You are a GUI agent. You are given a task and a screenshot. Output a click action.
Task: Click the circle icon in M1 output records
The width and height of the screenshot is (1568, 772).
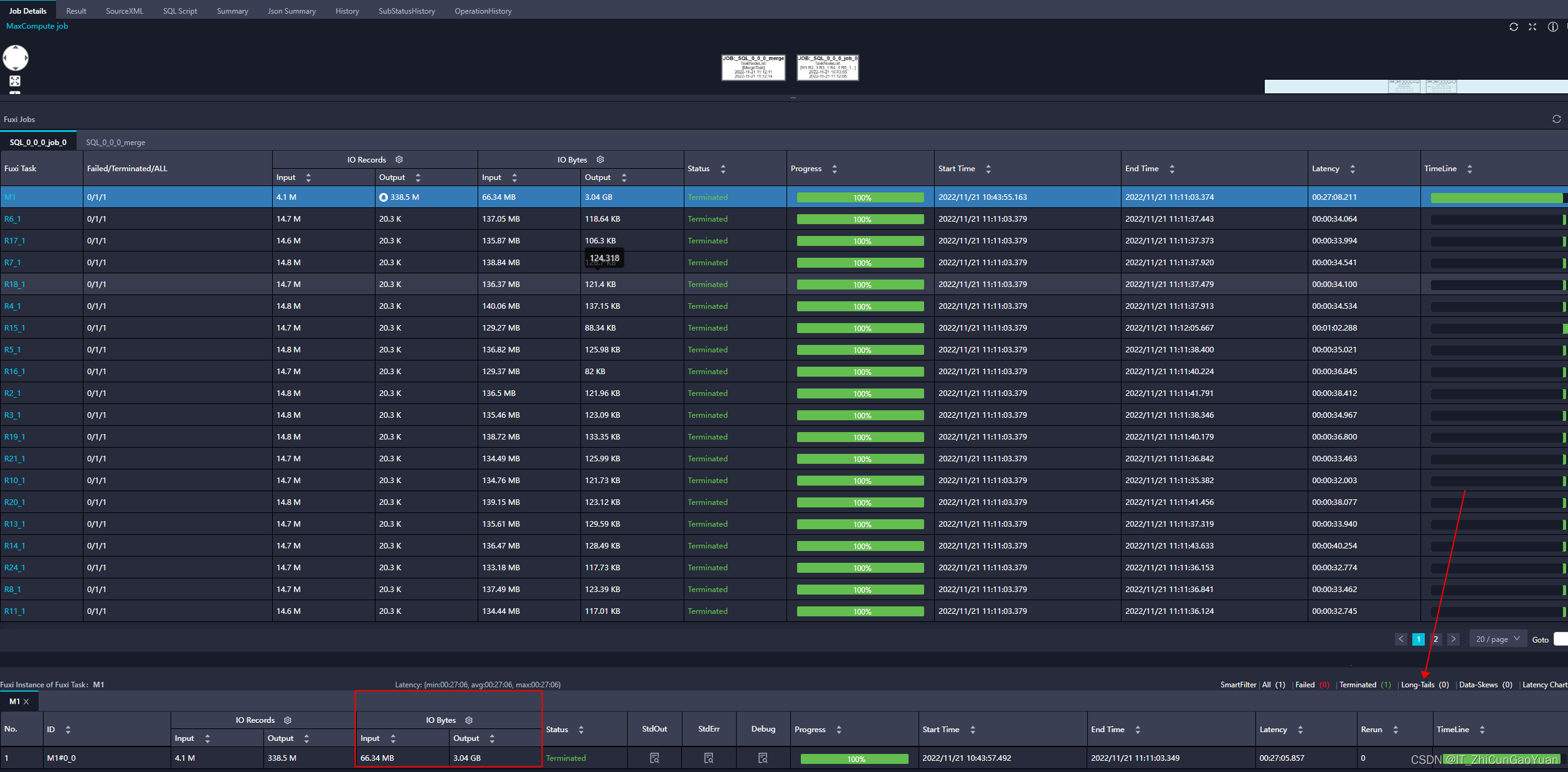(x=384, y=197)
